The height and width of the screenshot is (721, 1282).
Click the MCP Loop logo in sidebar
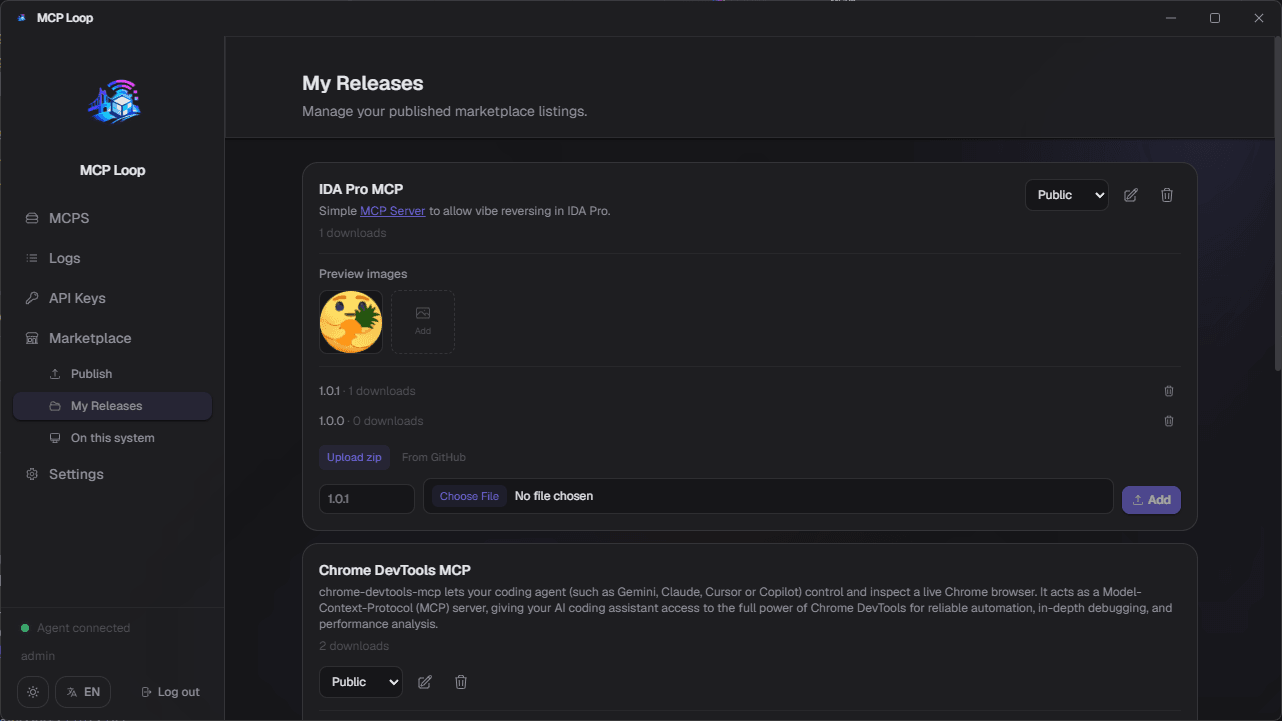(x=113, y=102)
